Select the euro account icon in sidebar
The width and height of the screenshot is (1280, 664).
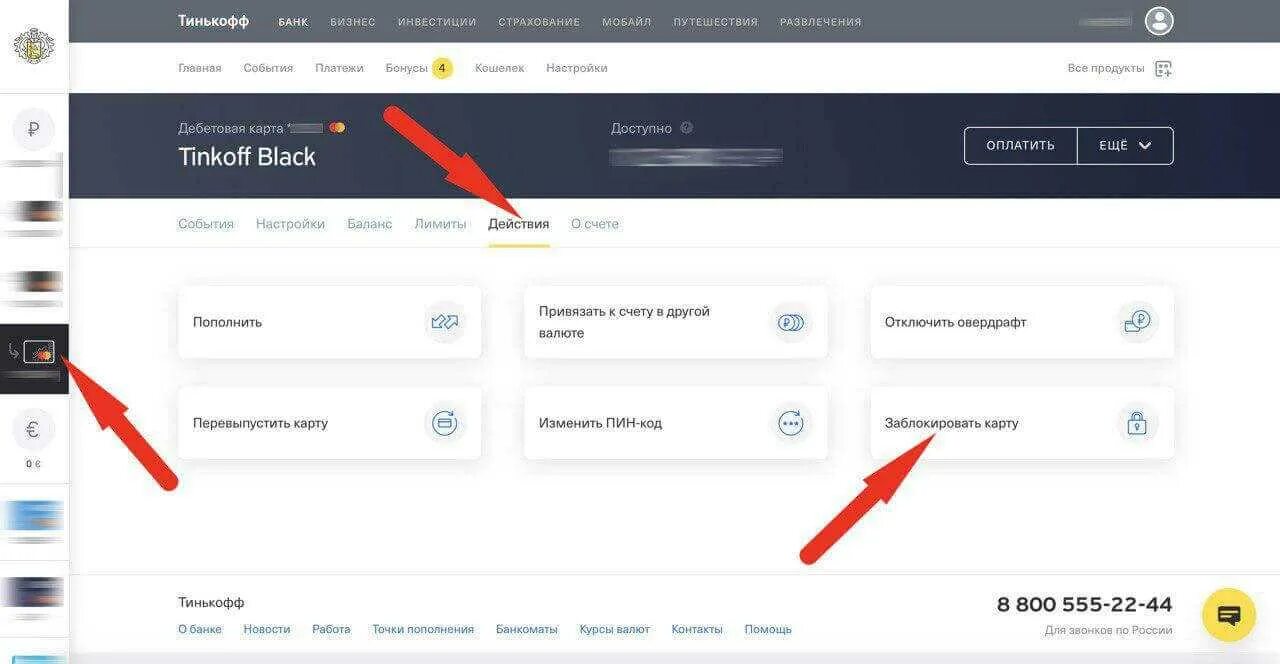pyautogui.click(x=34, y=430)
